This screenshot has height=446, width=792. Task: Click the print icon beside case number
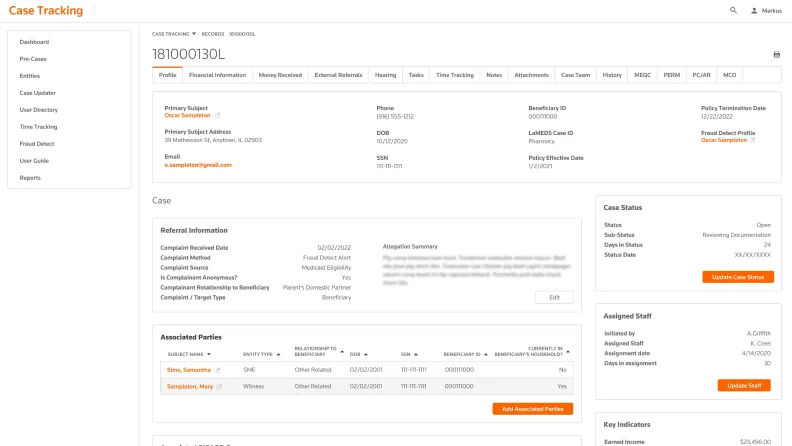777,54
